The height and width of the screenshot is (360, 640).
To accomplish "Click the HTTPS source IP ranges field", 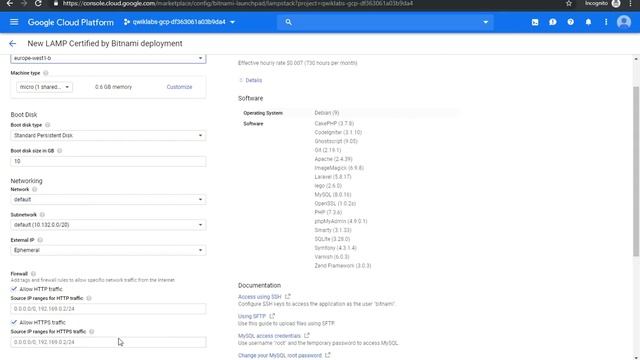I will [x=108, y=342].
